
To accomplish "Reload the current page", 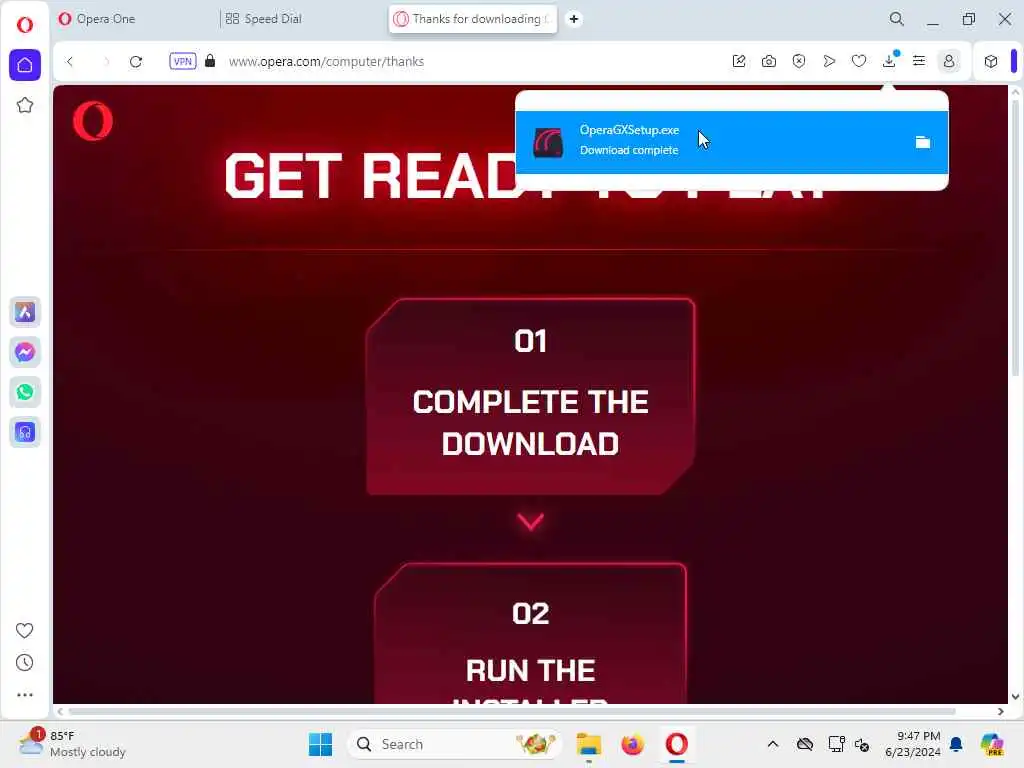I will coord(136,61).
